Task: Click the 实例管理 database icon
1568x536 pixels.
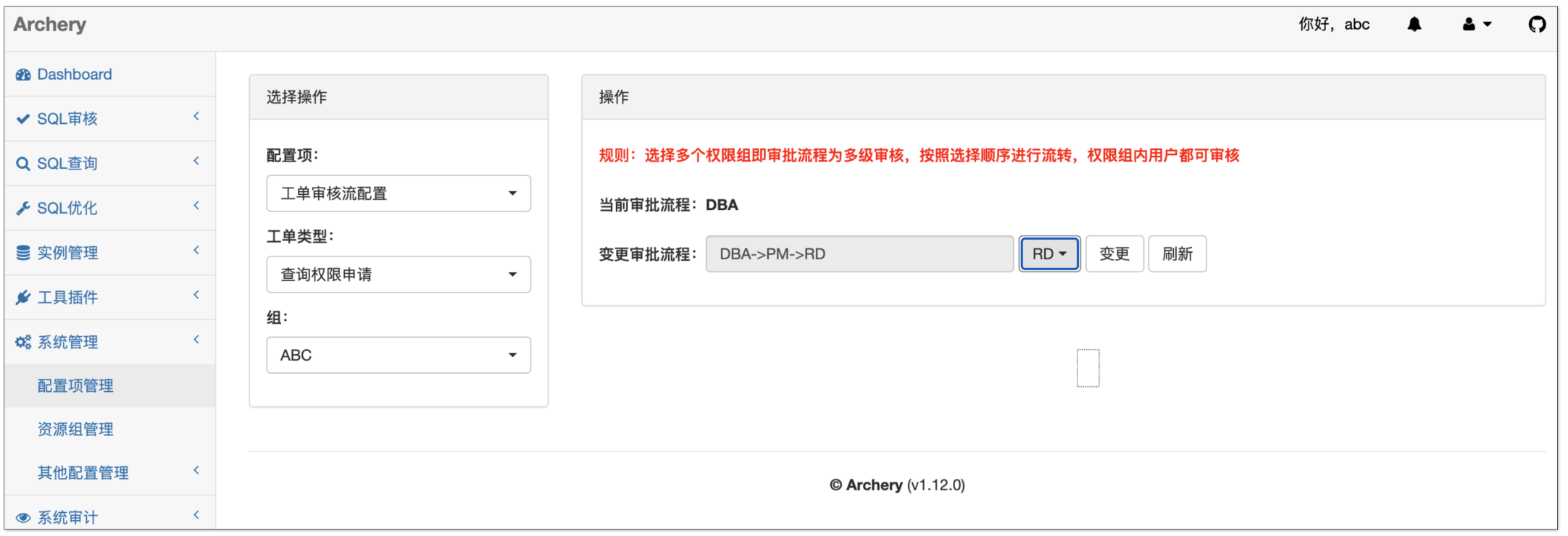Action: pyautogui.click(x=23, y=253)
